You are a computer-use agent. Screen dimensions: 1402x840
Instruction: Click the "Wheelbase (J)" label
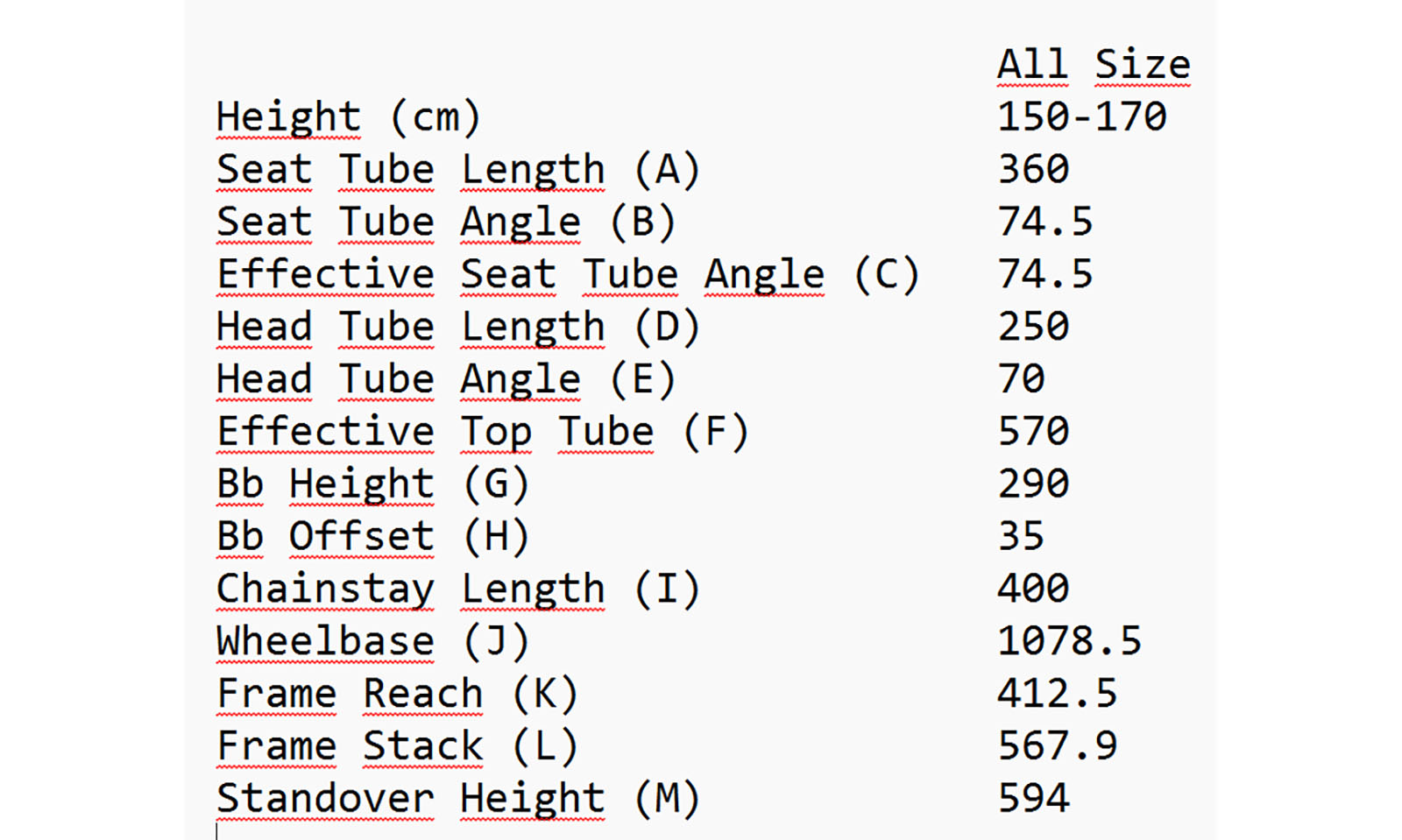click(372, 641)
